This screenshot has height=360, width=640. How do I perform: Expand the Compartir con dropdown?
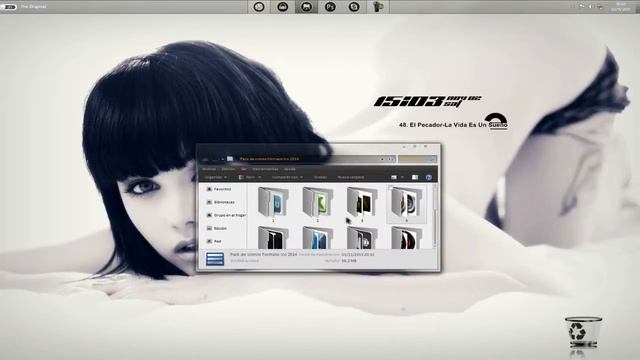(287, 177)
